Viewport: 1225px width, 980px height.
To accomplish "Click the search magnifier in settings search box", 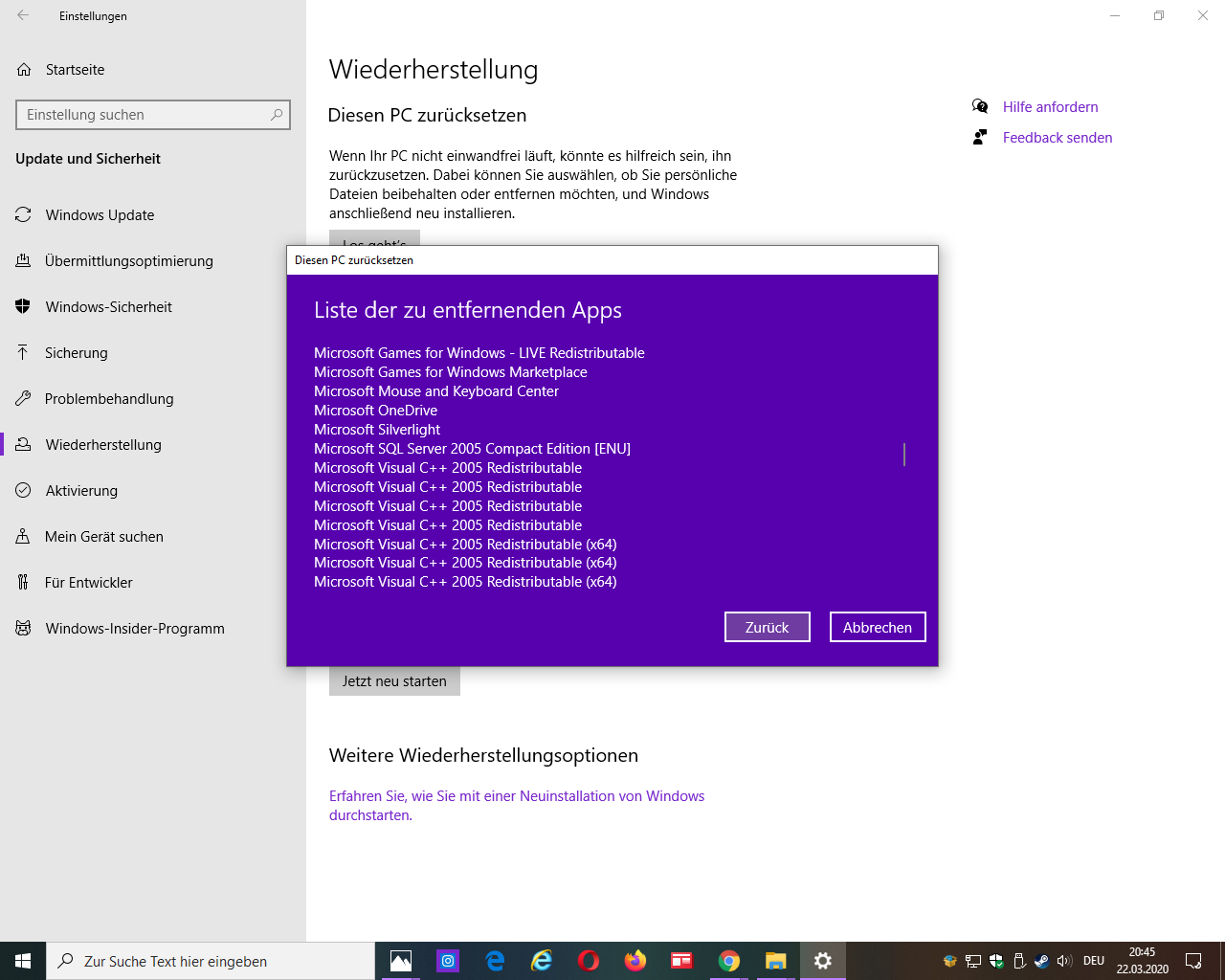I will 277,115.
